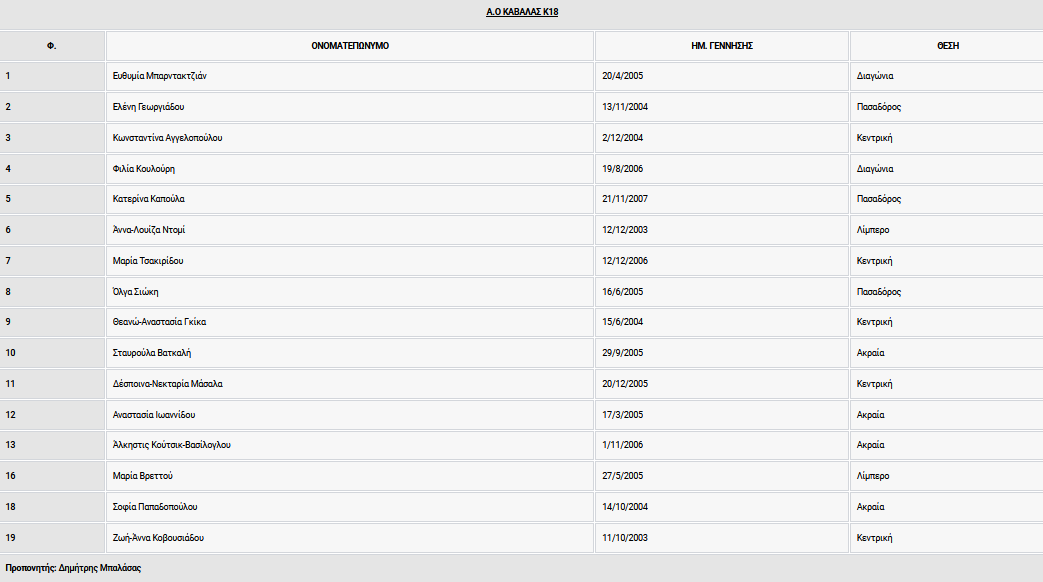Click the Α.Ο ΚΑΒΑΛΑΣ Κ18 title link
Screen dimensions: 1043x582
pyautogui.click(x=521, y=13)
